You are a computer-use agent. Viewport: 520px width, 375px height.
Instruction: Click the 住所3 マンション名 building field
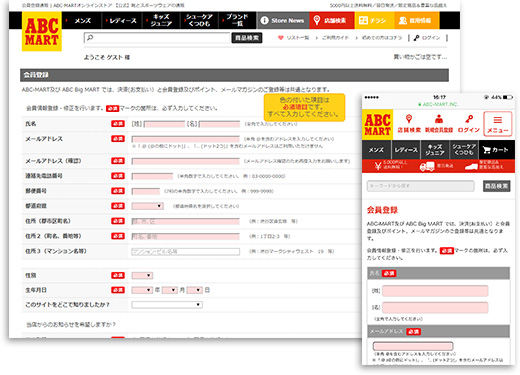click(186, 251)
